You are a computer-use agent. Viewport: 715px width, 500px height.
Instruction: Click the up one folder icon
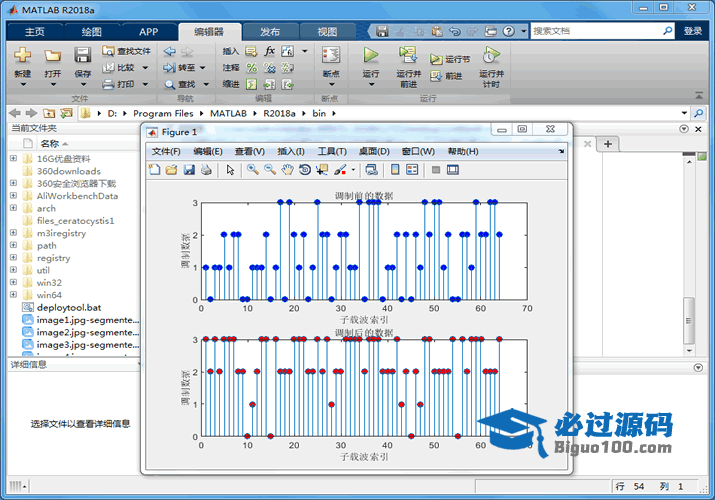coord(49,113)
